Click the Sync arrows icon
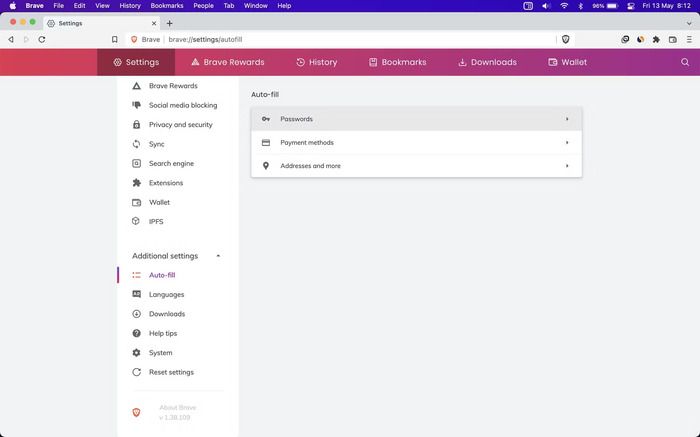This screenshot has height=437, width=700. coord(137,144)
